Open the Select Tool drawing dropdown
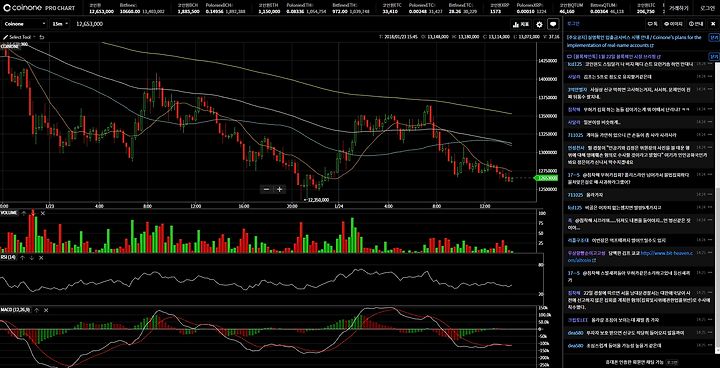Screen dimensions: 720x368 click(x=19, y=37)
